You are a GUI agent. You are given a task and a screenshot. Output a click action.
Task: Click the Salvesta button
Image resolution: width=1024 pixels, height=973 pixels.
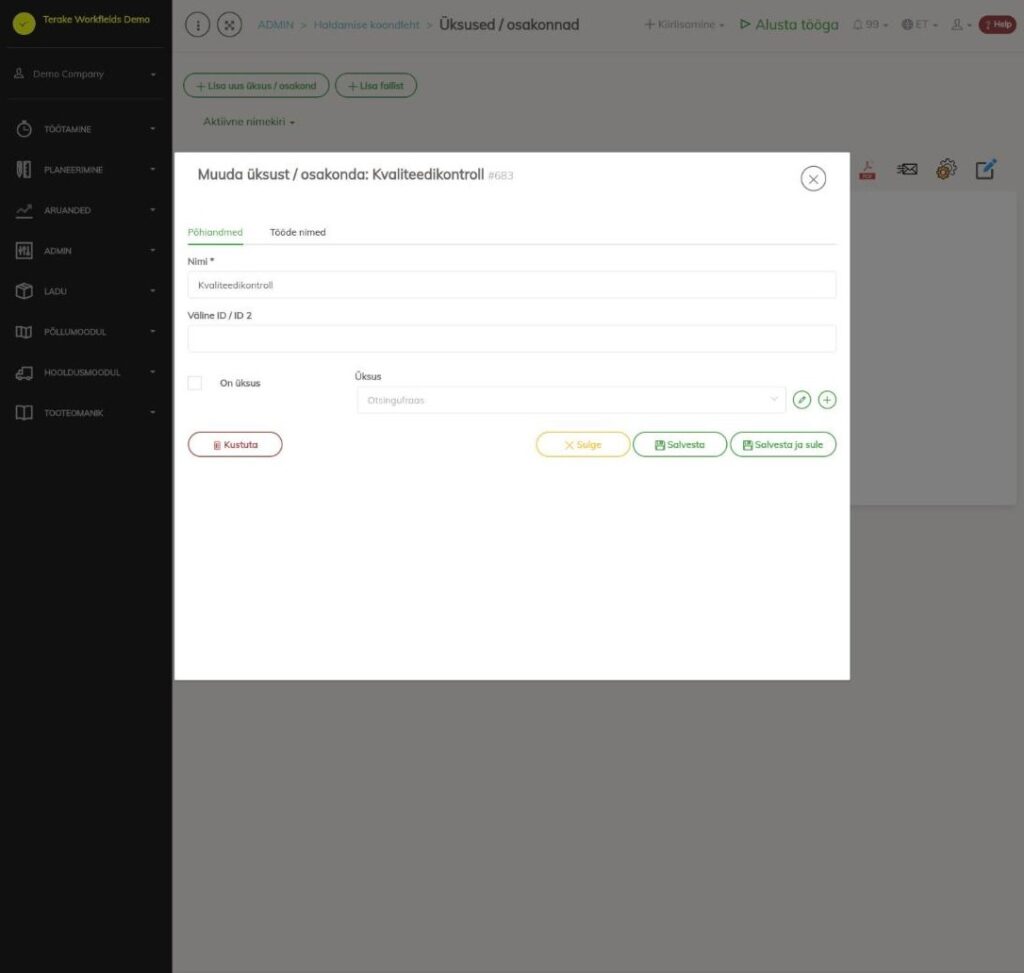click(x=679, y=444)
